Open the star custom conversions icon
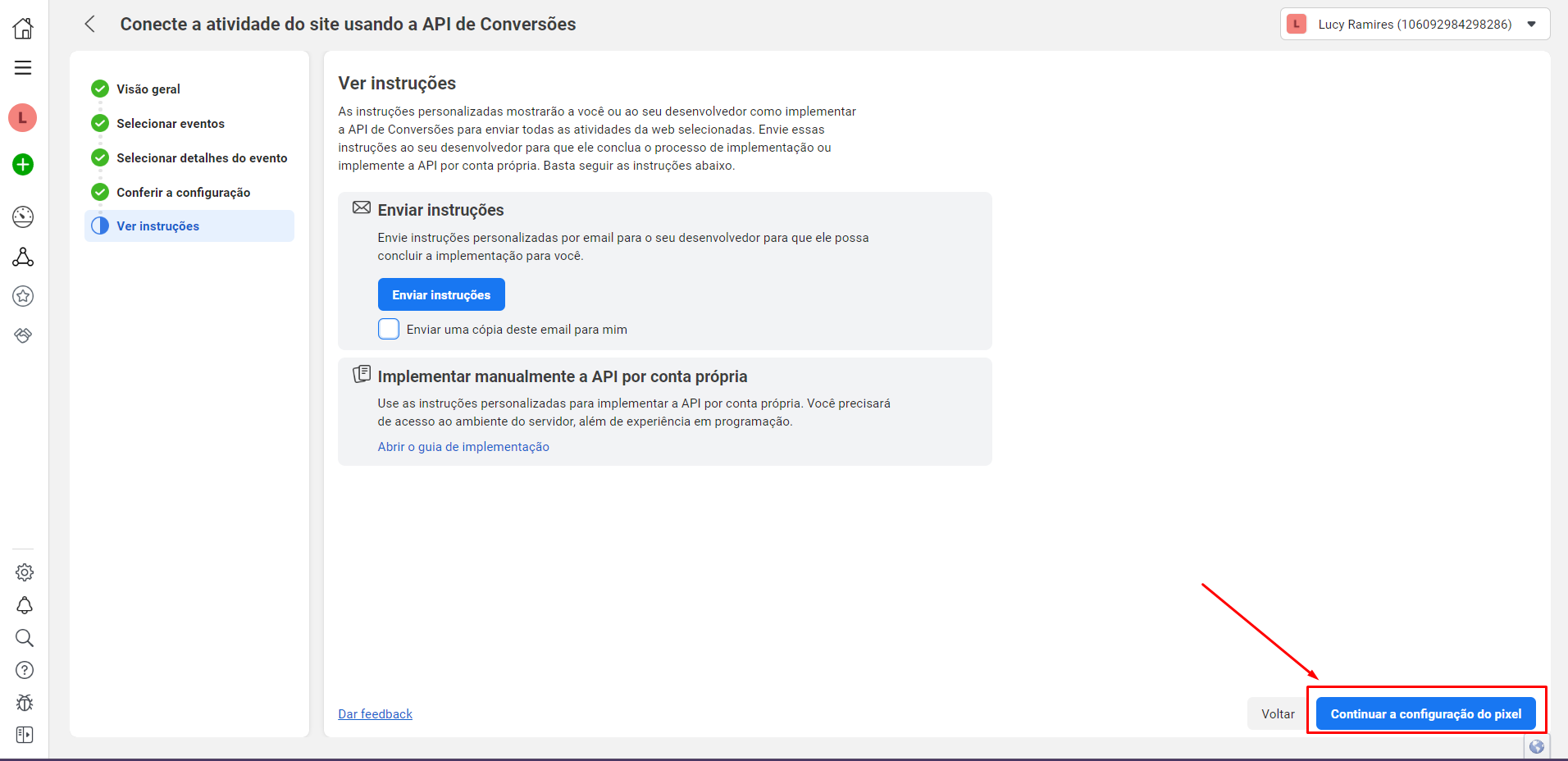The image size is (1568, 761). [x=23, y=296]
